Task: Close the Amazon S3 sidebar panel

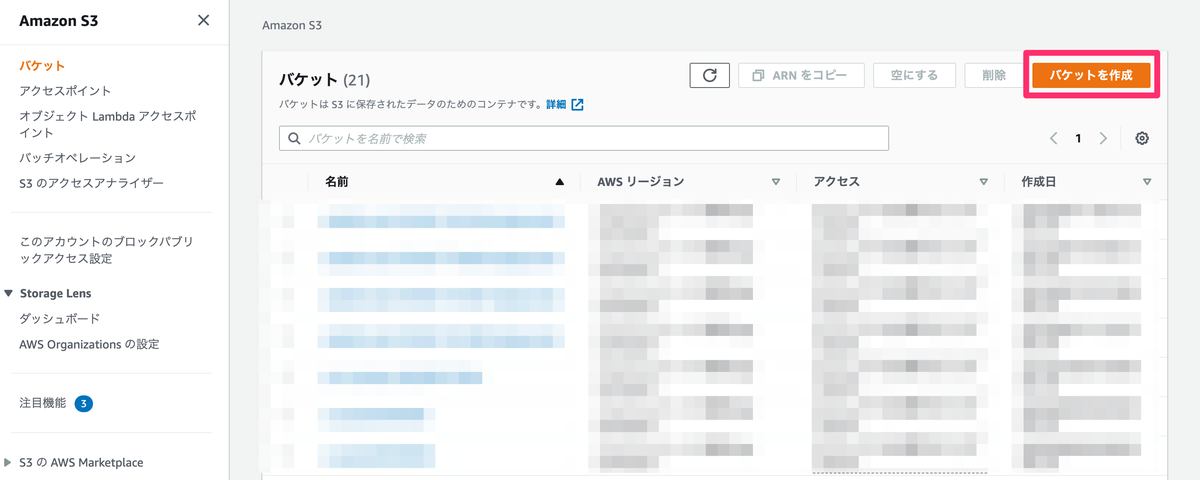Action: (204, 20)
